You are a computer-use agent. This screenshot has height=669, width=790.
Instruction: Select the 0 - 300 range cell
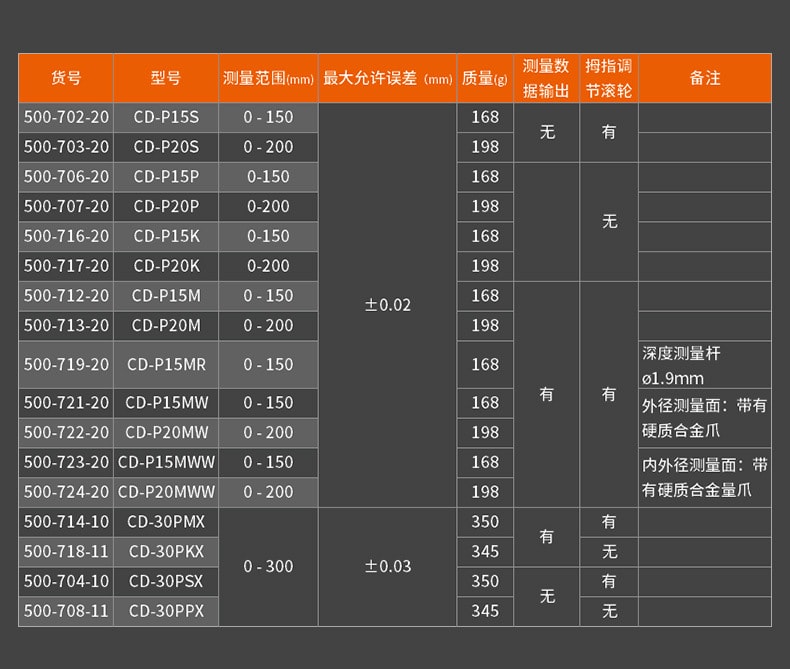(268, 566)
